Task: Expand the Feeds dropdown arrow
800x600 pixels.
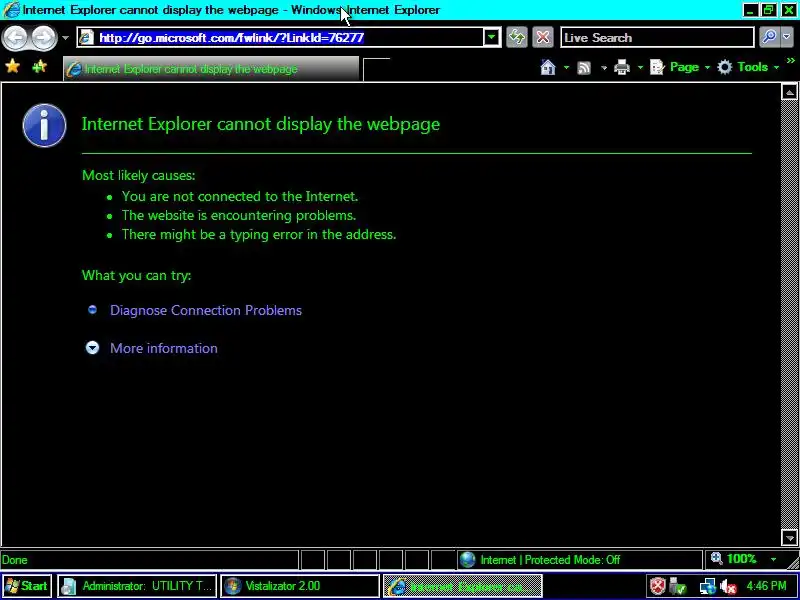Action: pos(604,67)
